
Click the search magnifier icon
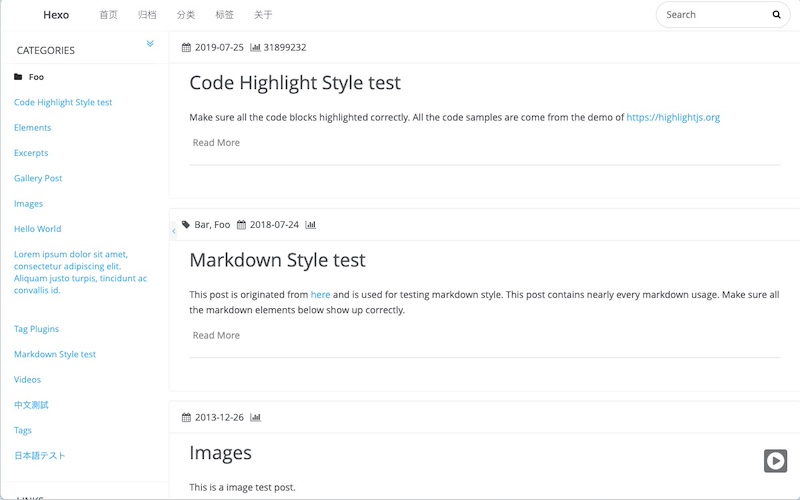click(777, 15)
